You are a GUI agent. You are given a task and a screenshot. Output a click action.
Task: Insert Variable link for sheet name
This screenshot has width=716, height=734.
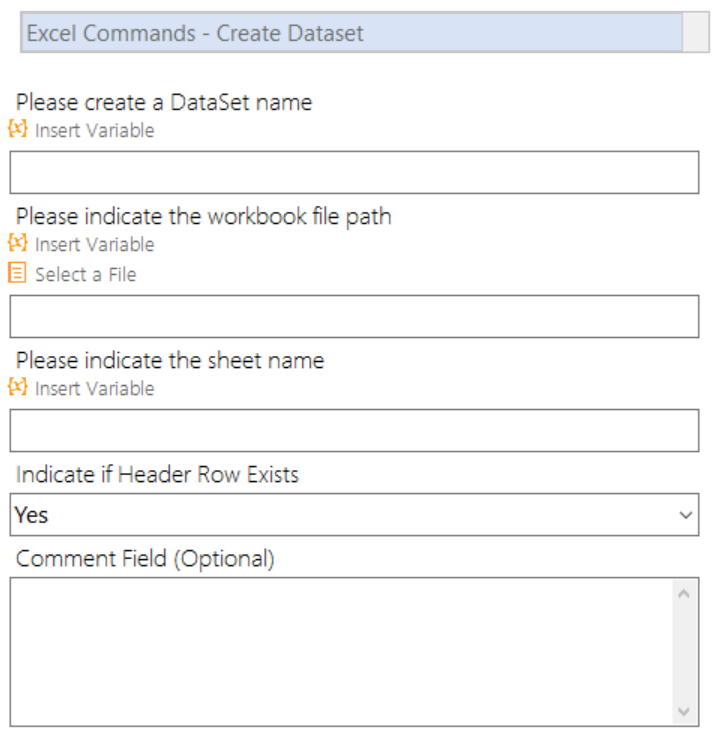click(95, 389)
